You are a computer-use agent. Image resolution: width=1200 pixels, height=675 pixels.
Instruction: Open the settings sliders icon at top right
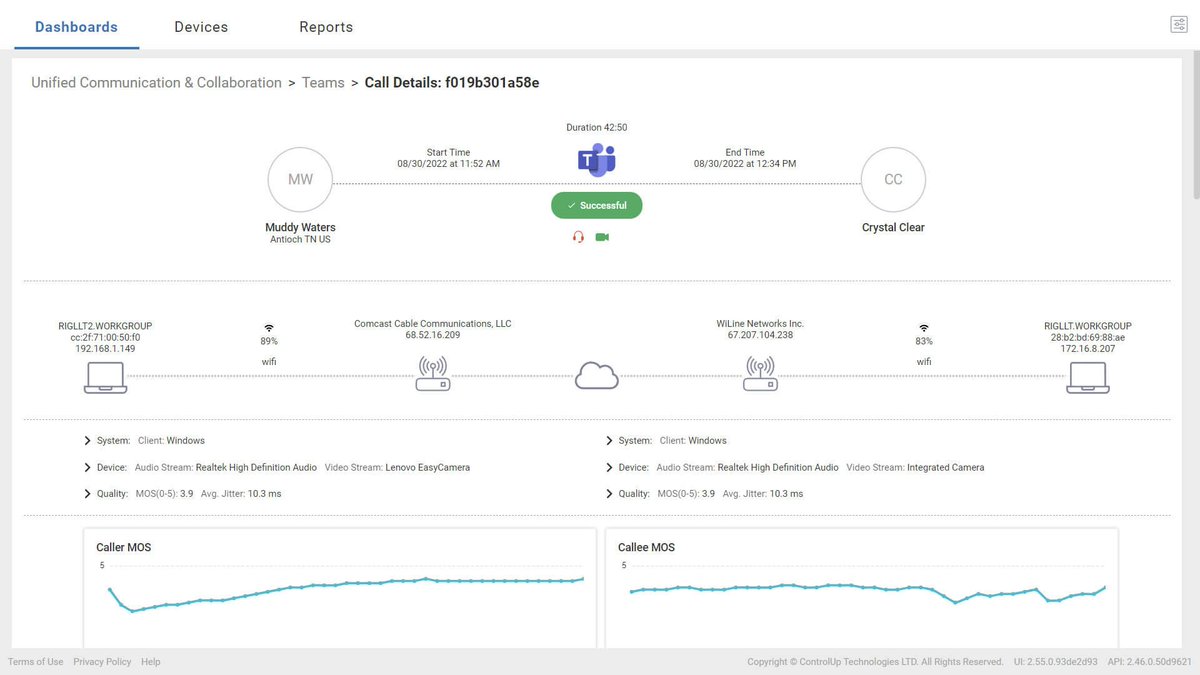[x=1179, y=25]
